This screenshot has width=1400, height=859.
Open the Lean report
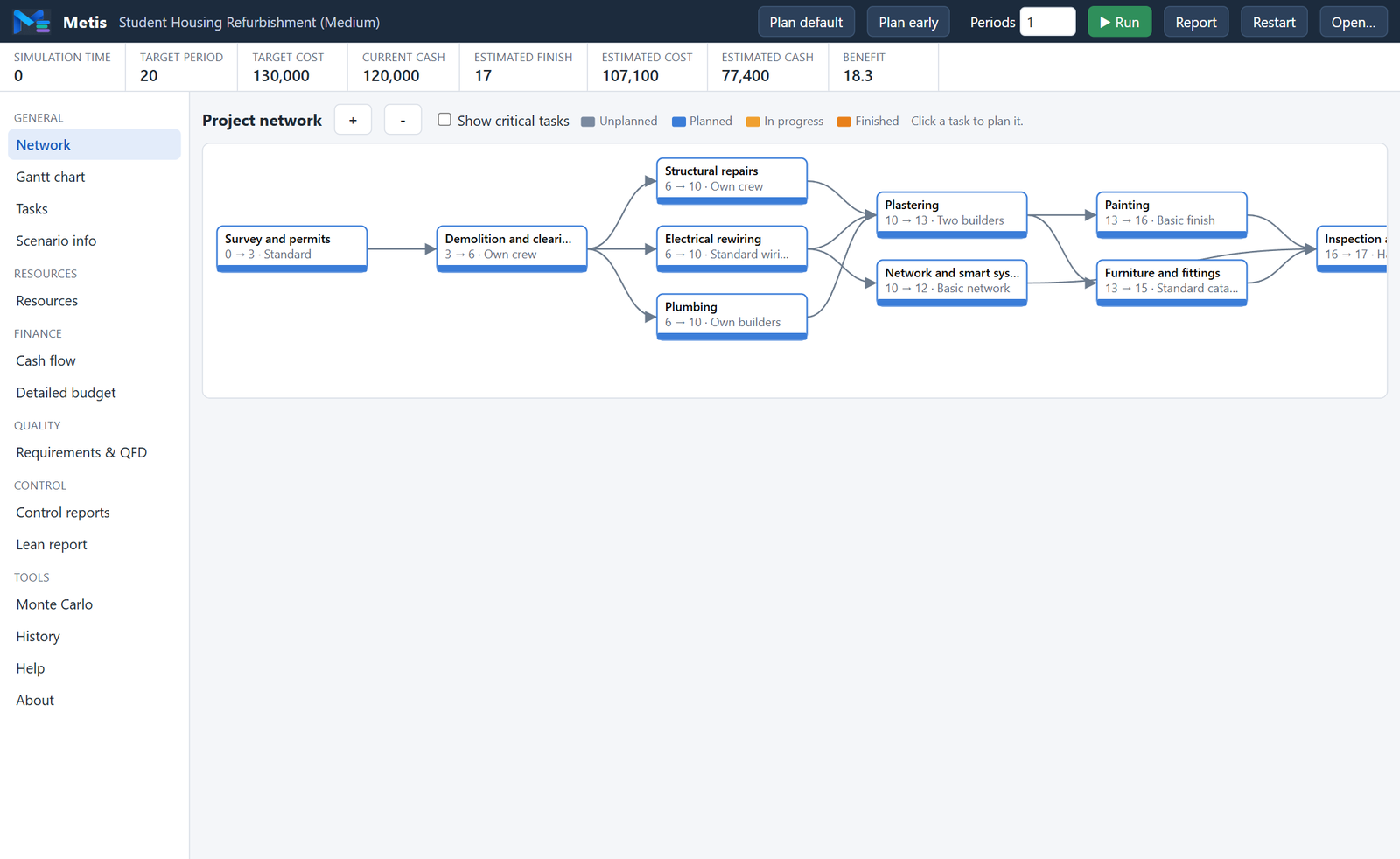(x=94, y=544)
